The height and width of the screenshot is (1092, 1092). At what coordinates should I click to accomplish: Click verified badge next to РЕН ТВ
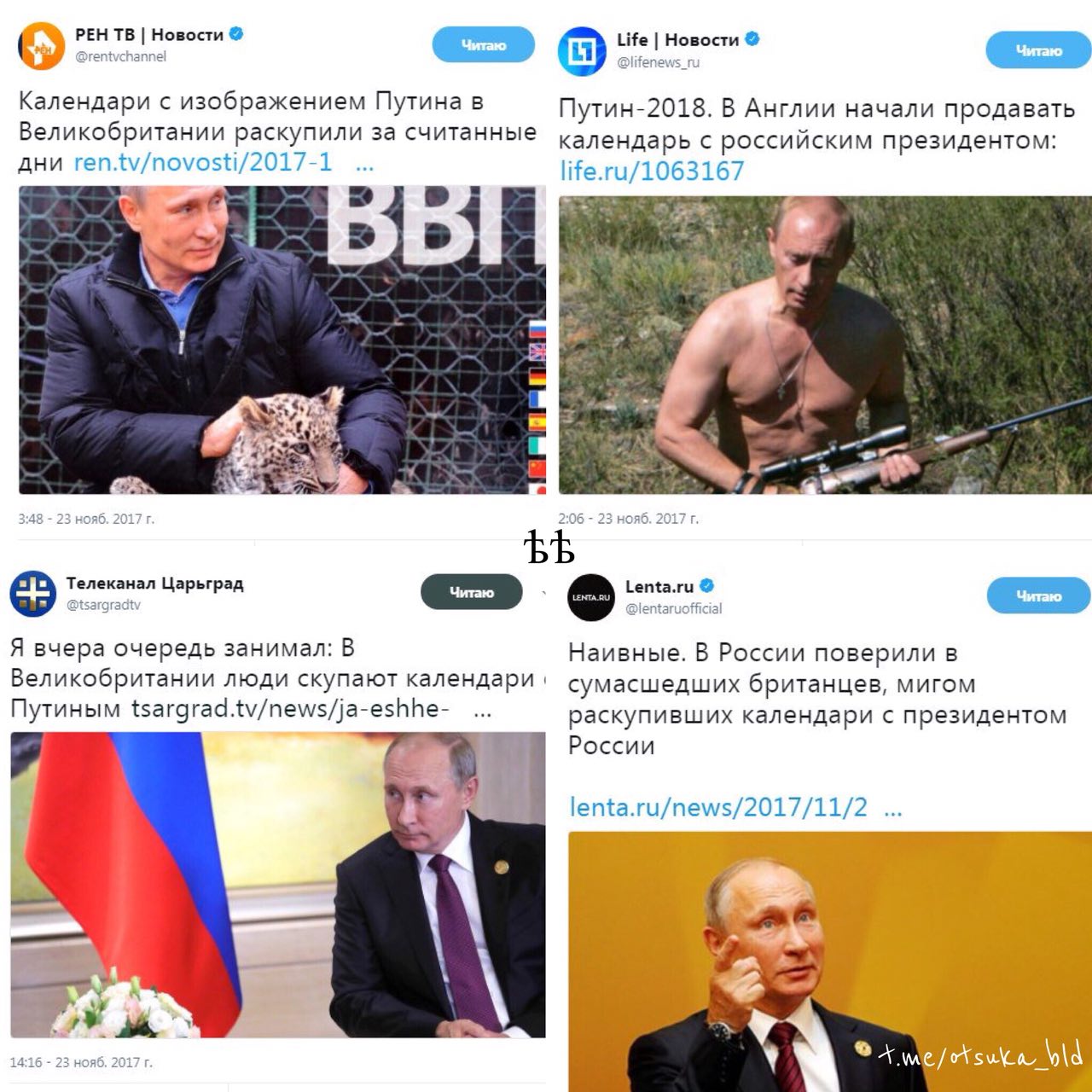pyautogui.click(x=236, y=34)
